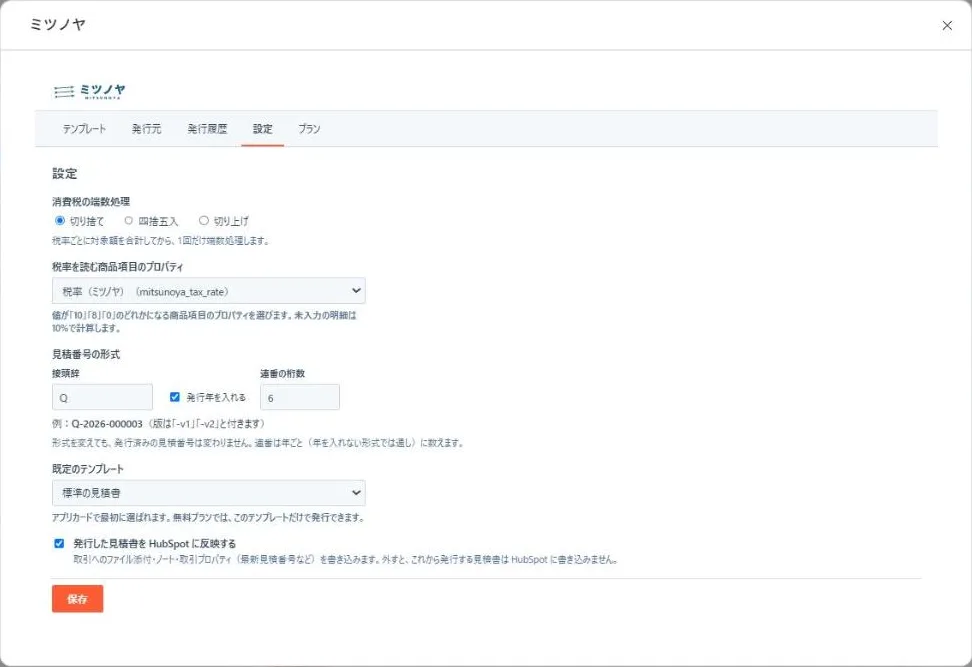Click the ミツノヤ logo image
Viewport: 972px width, 667px height.
[x=89, y=92]
